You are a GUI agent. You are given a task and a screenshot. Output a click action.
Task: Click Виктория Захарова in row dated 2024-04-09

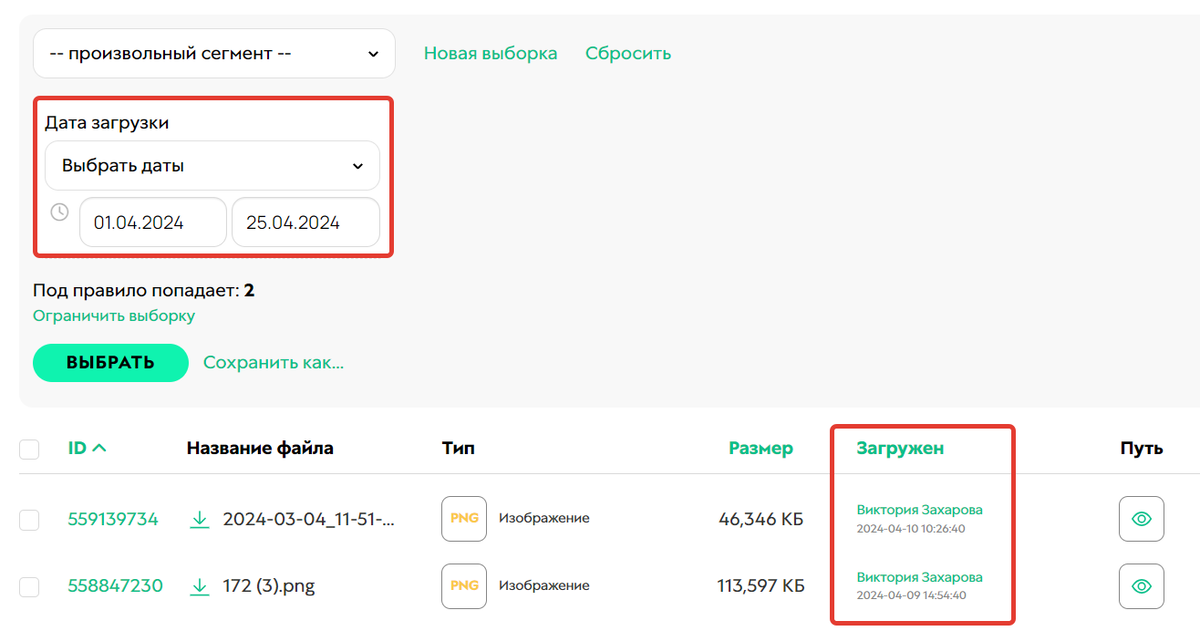point(920,577)
